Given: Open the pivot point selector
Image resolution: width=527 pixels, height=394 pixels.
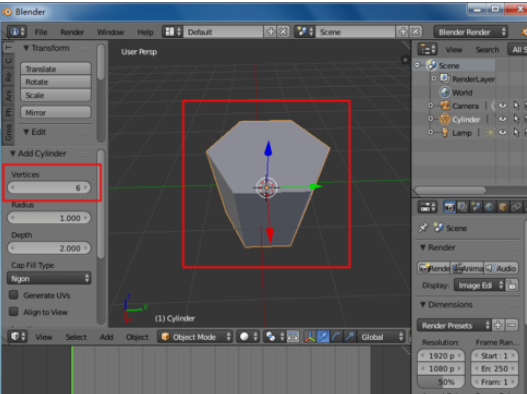Looking at the screenshot, I should [x=274, y=337].
